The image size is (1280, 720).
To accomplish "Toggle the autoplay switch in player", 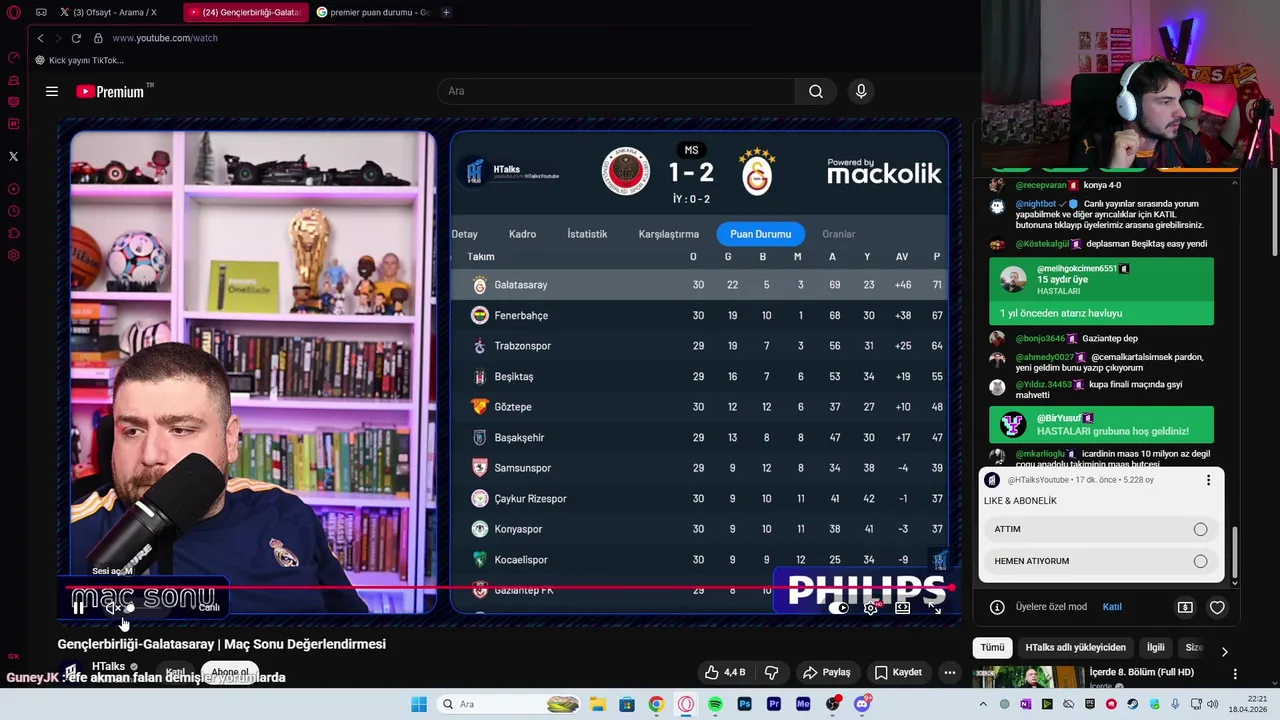I will click(838, 607).
